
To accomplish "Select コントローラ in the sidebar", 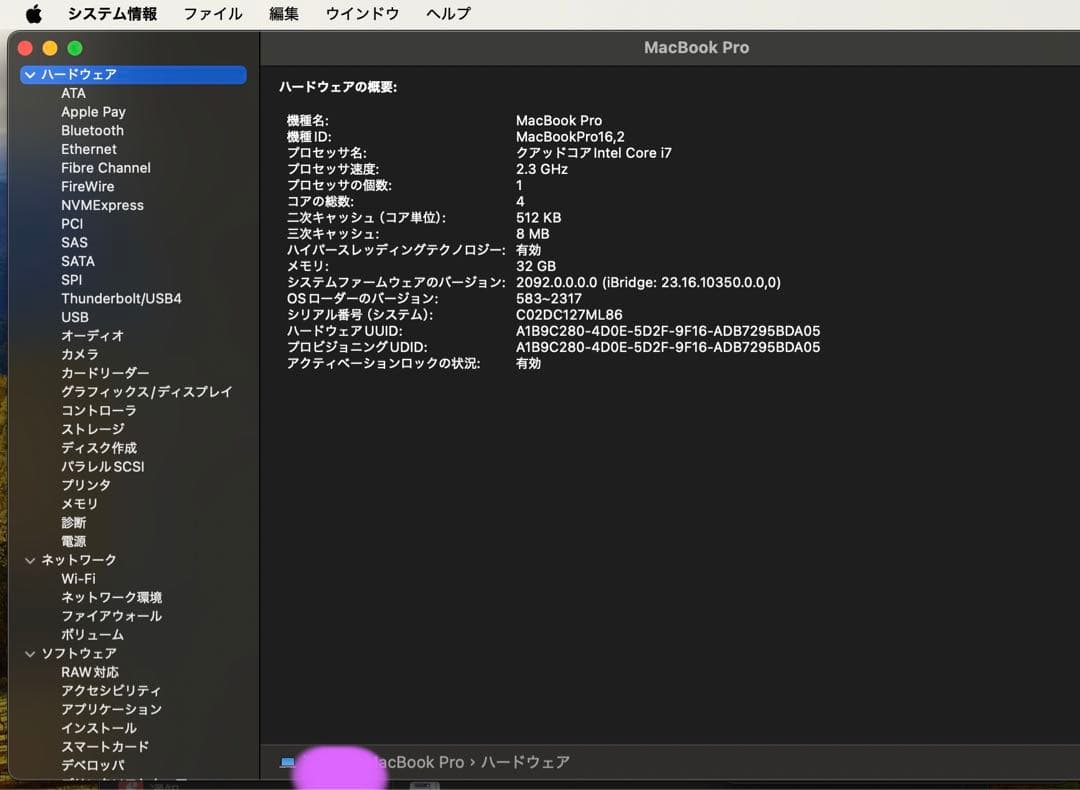I will click(98, 410).
